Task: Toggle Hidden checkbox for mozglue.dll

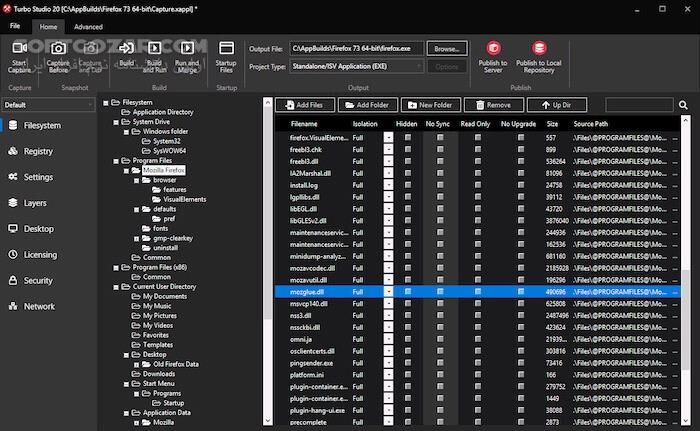Action: pyautogui.click(x=407, y=292)
